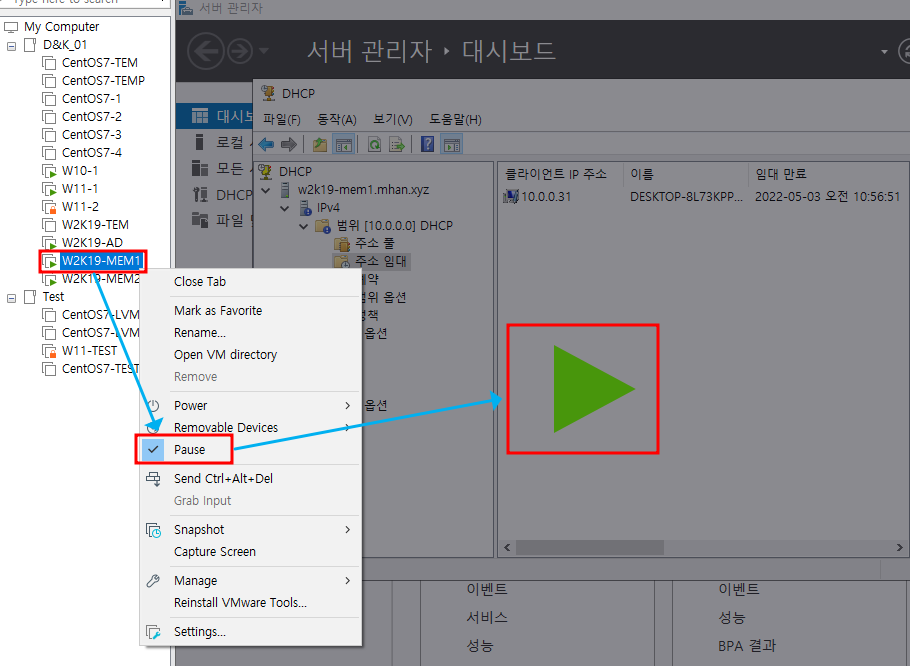The image size is (910, 666).
Task: Open the 보기(V) menu in DHCP window
Action: [x=392, y=120]
